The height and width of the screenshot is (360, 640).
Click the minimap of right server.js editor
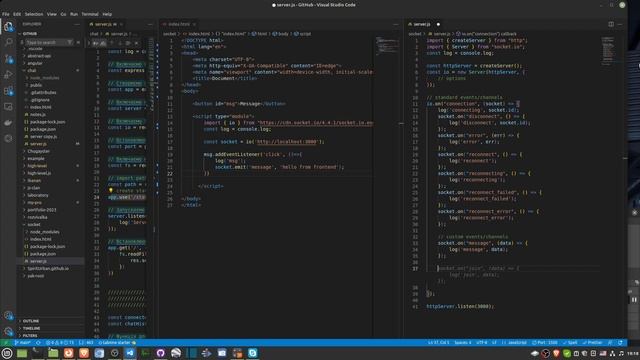point(608,51)
